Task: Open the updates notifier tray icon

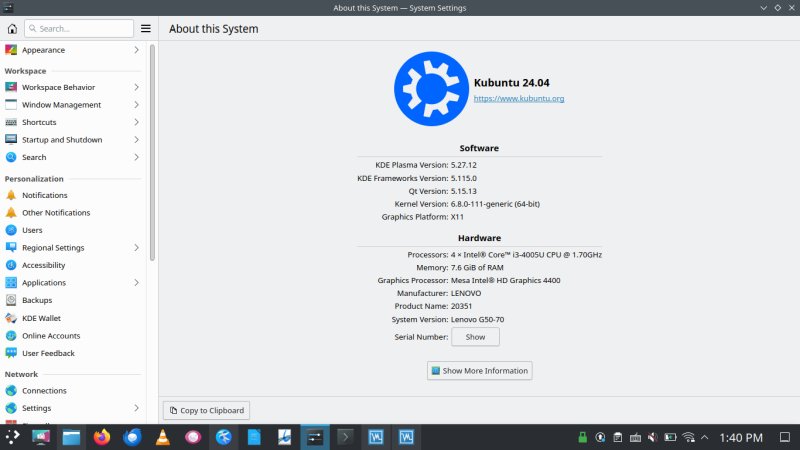Action: tap(601, 437)
